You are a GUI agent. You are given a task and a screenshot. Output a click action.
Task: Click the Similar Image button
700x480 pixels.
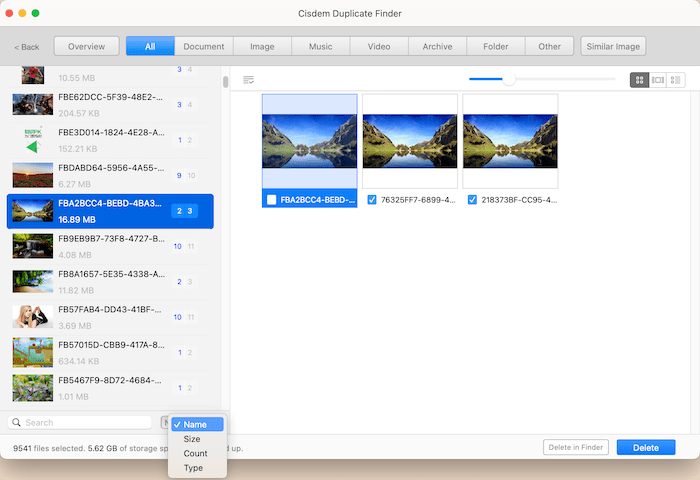[614, 46]
